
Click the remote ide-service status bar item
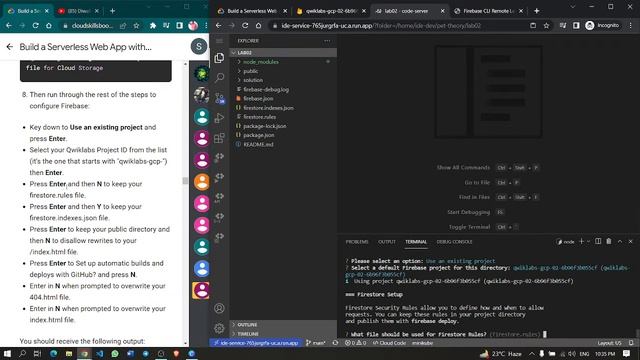(x=256, y=343)
